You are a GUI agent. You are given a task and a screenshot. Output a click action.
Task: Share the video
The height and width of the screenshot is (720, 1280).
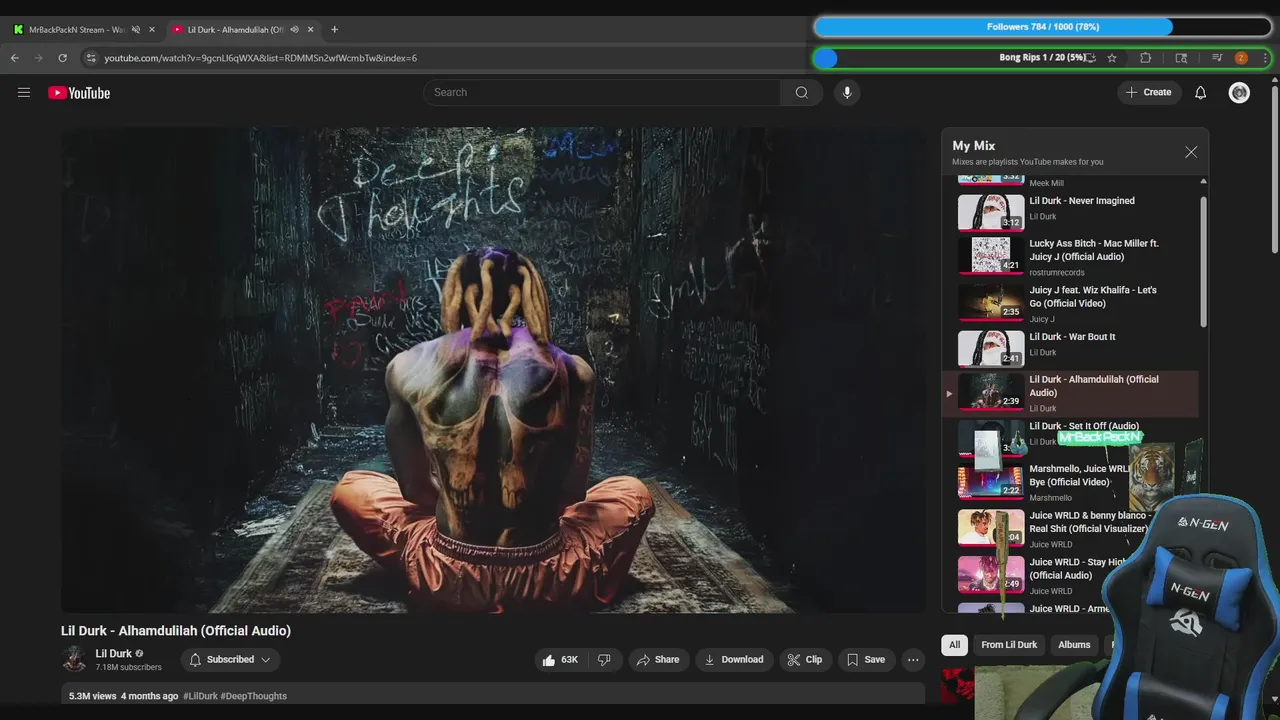click(x=658, y=660)
